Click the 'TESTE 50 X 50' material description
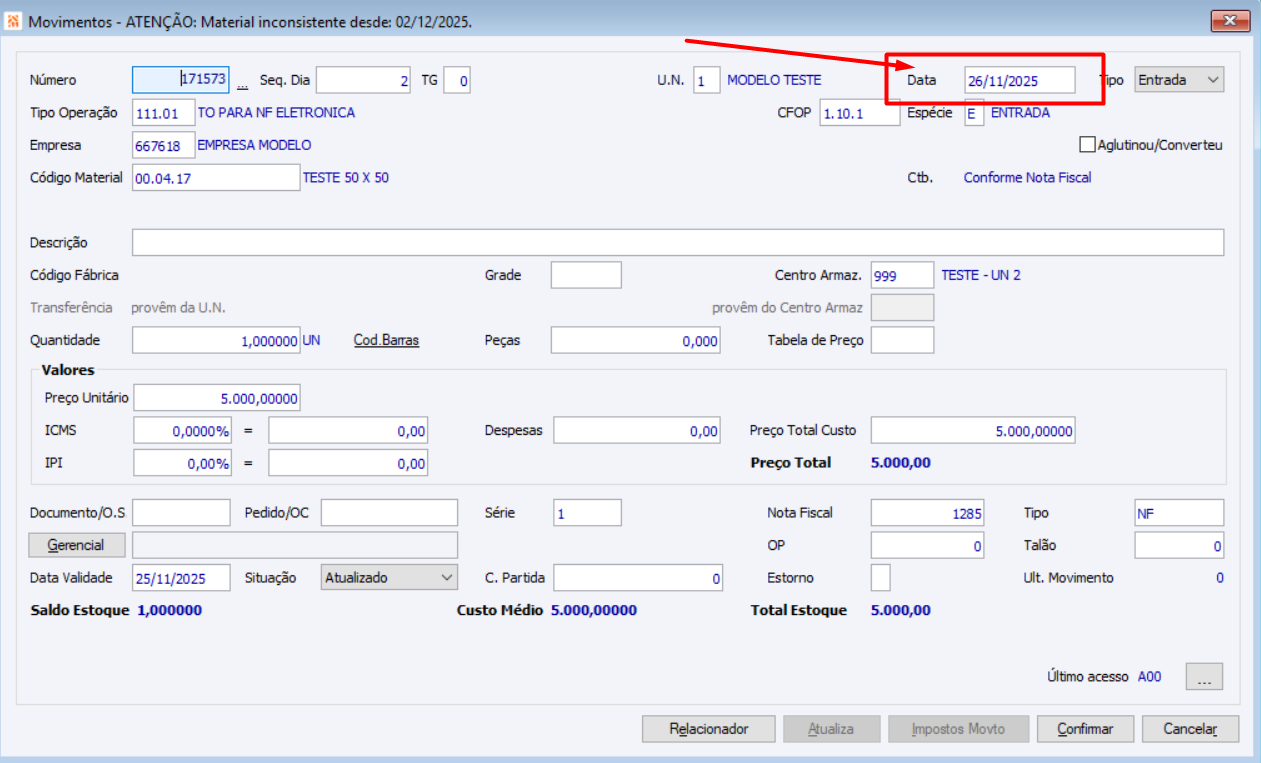1261x763 pixels. [346, 177]
